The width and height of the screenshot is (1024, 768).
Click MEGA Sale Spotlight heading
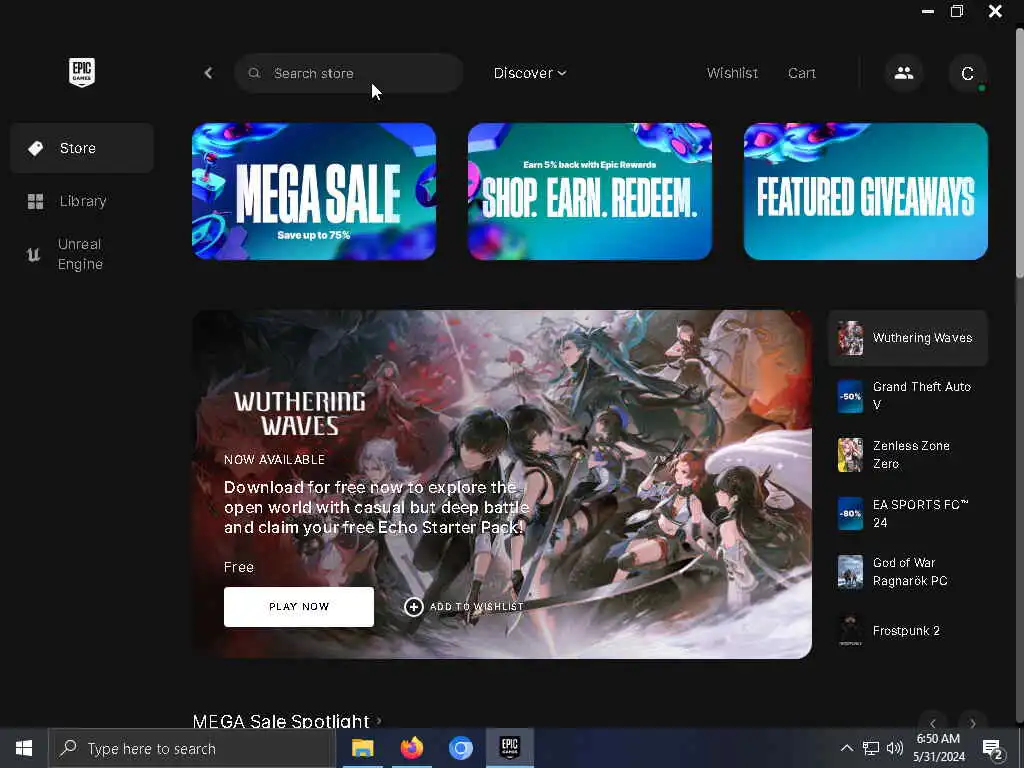tap(281, 721)
